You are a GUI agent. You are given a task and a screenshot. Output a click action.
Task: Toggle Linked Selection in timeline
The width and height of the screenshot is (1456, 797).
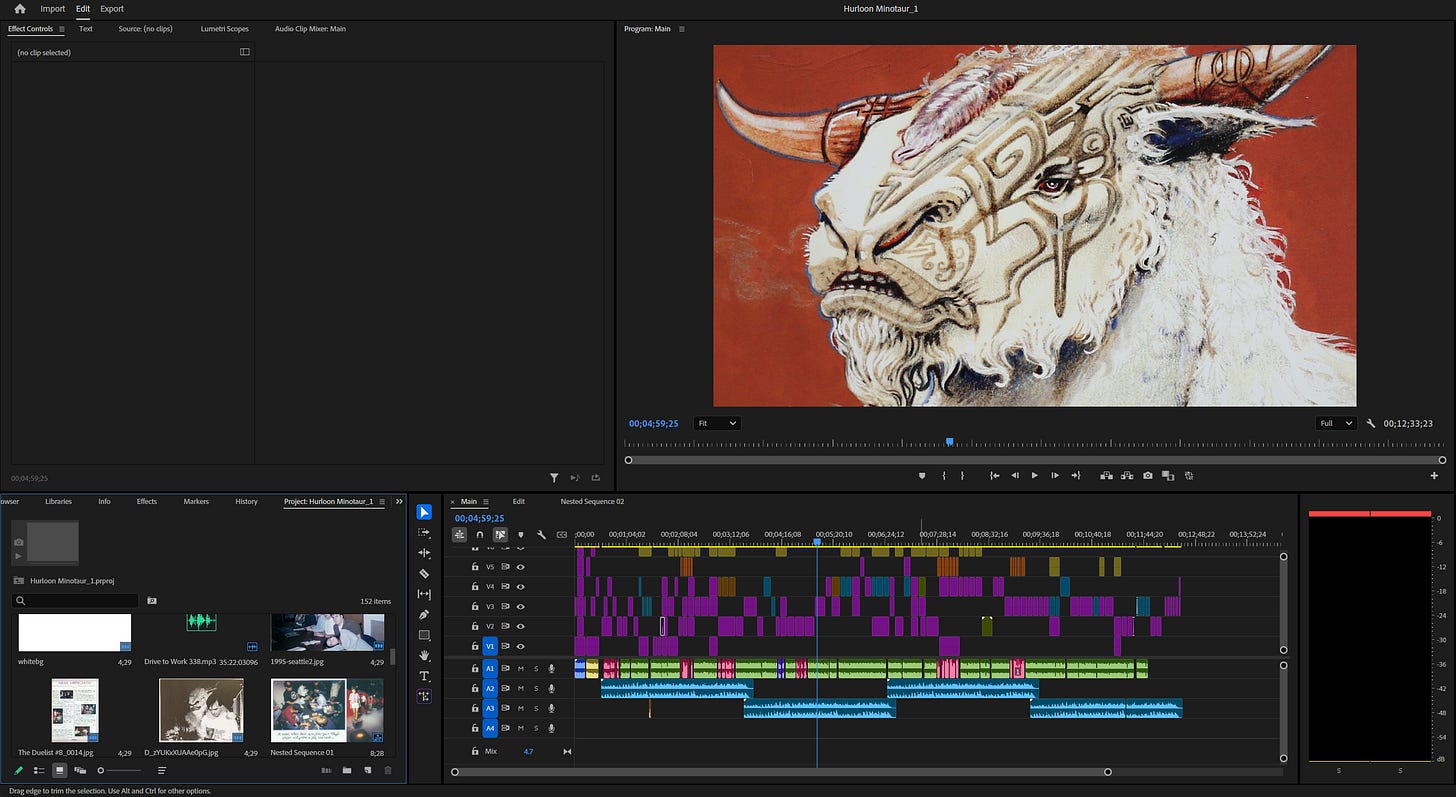click(500, 535)
